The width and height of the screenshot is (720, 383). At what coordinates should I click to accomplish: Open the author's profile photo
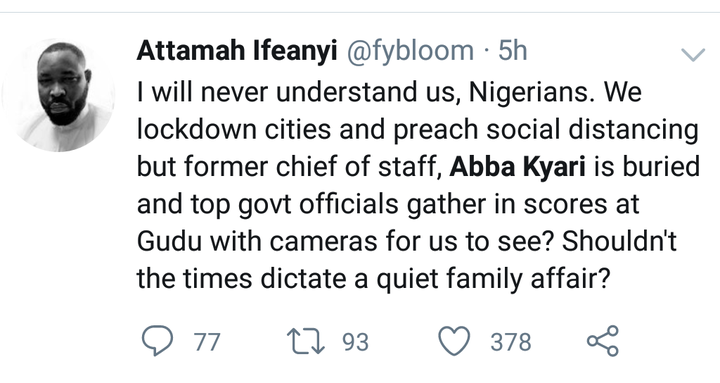(x=59, y=95)
